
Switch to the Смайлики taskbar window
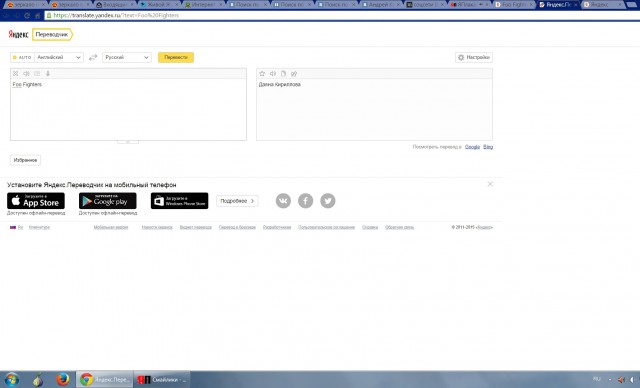(x=162, y=379)
